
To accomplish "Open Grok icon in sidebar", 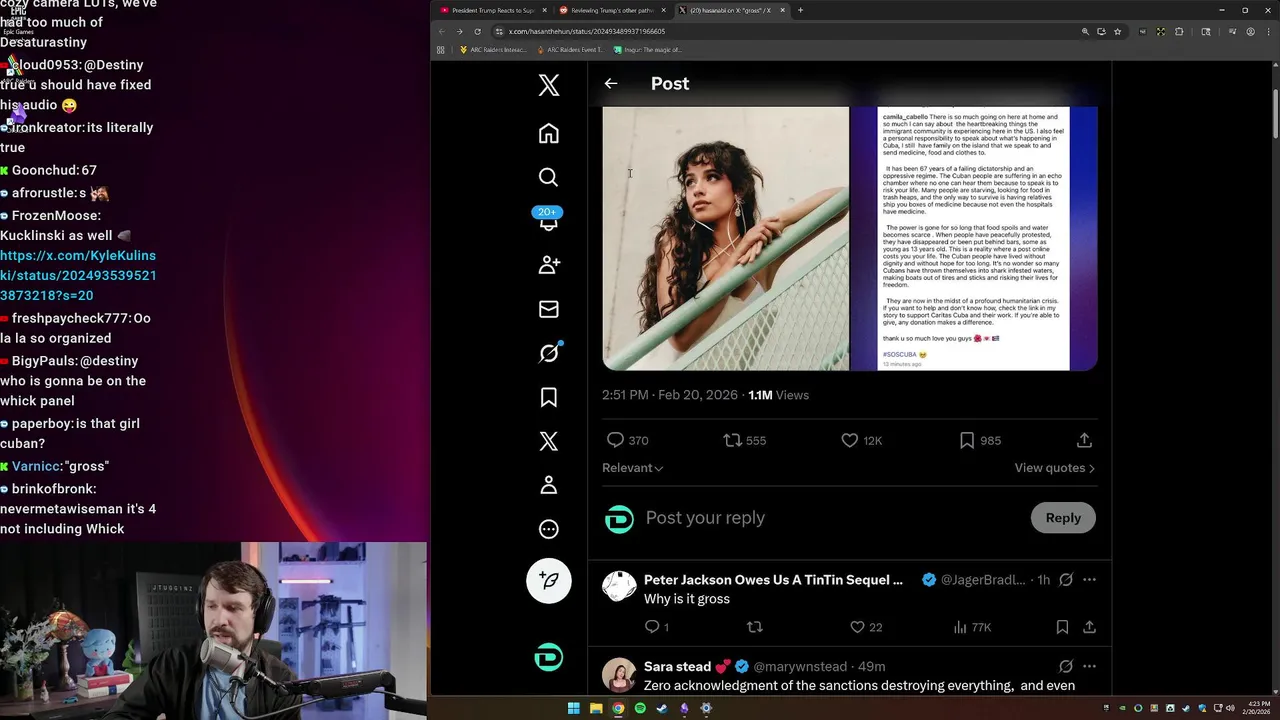I will point(548,353).
